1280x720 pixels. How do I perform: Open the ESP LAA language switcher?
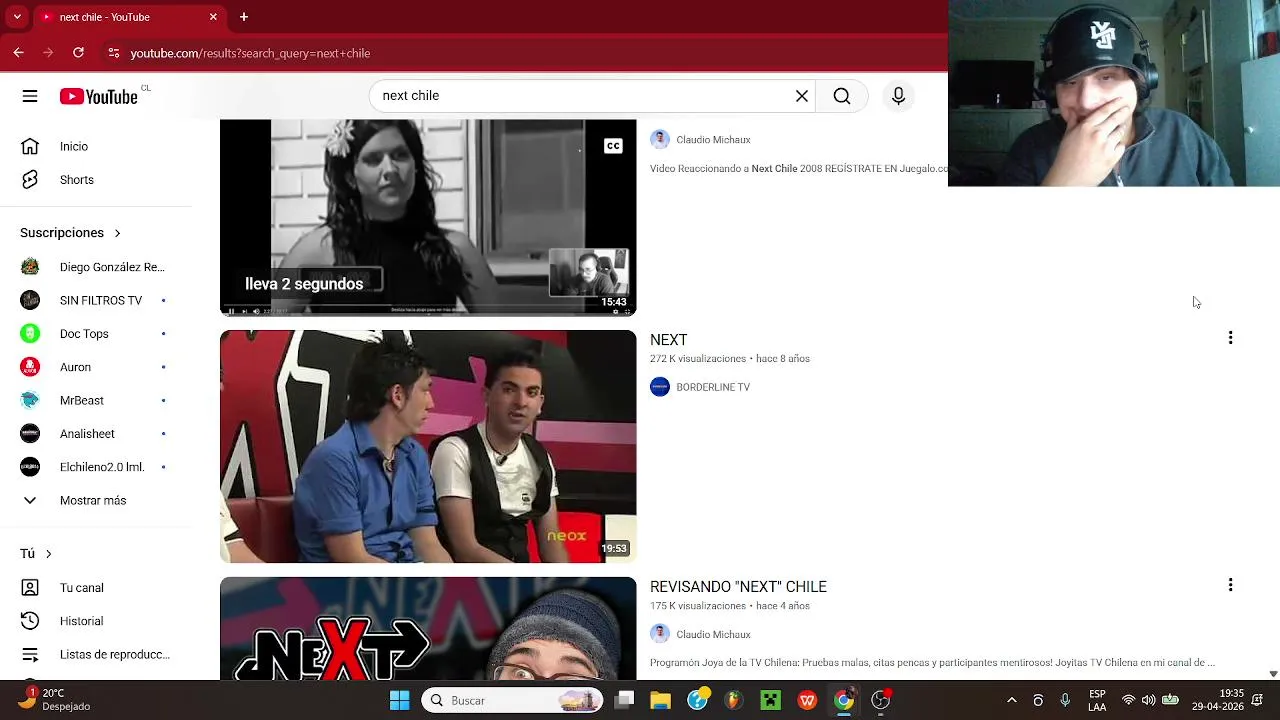pos(1097,700)
